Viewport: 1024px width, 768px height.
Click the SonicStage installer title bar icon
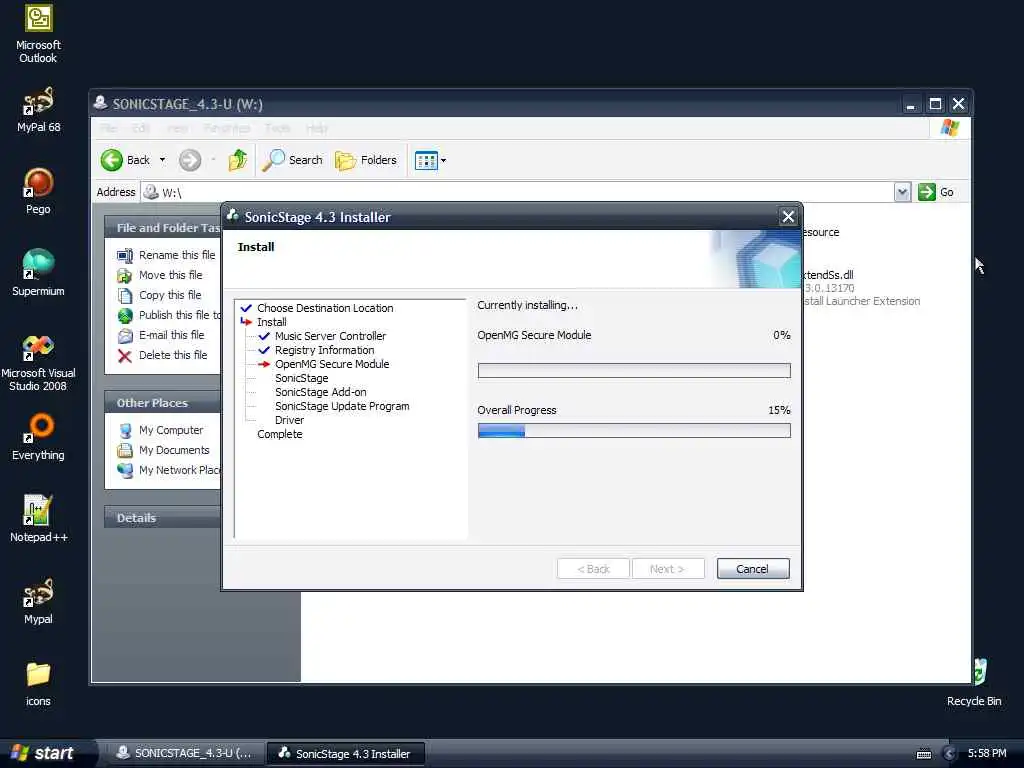tap(232, 216)
